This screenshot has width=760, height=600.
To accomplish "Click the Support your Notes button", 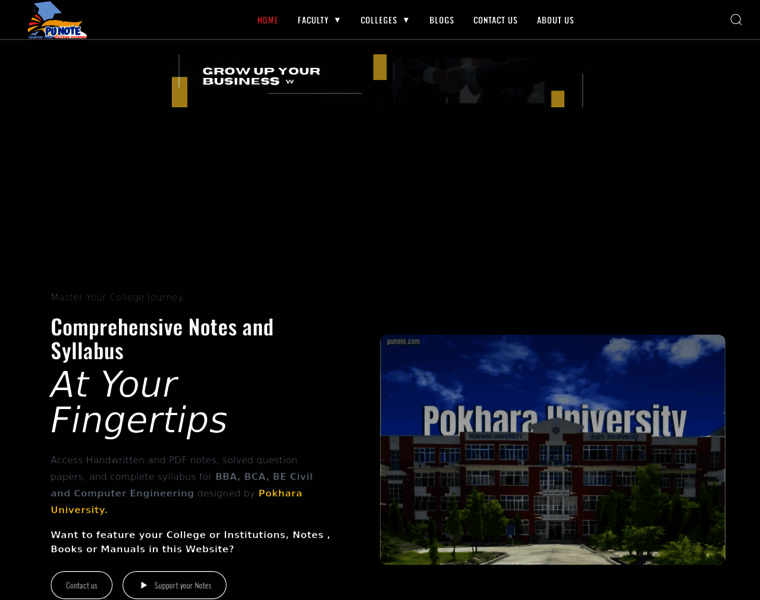I will pyautogui.click(x=174, y=585).
